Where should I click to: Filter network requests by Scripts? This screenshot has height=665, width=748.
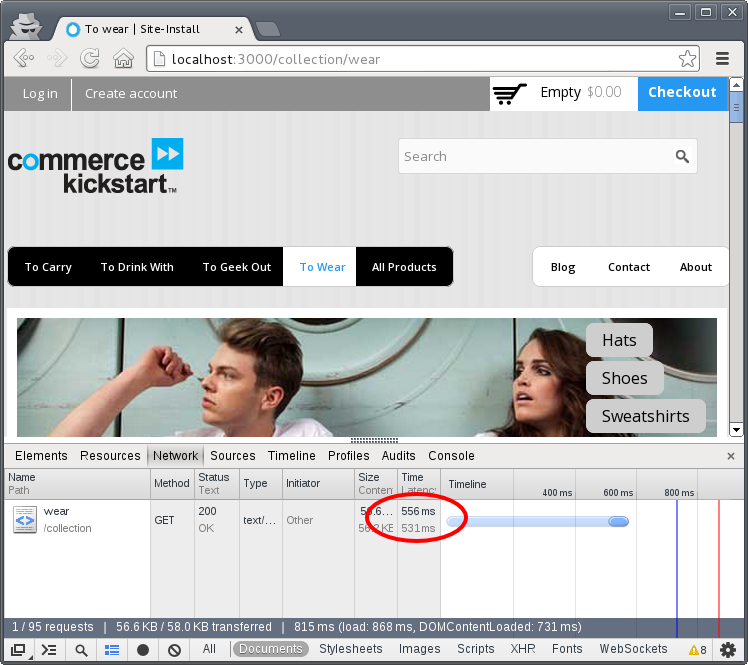(476, 649)
